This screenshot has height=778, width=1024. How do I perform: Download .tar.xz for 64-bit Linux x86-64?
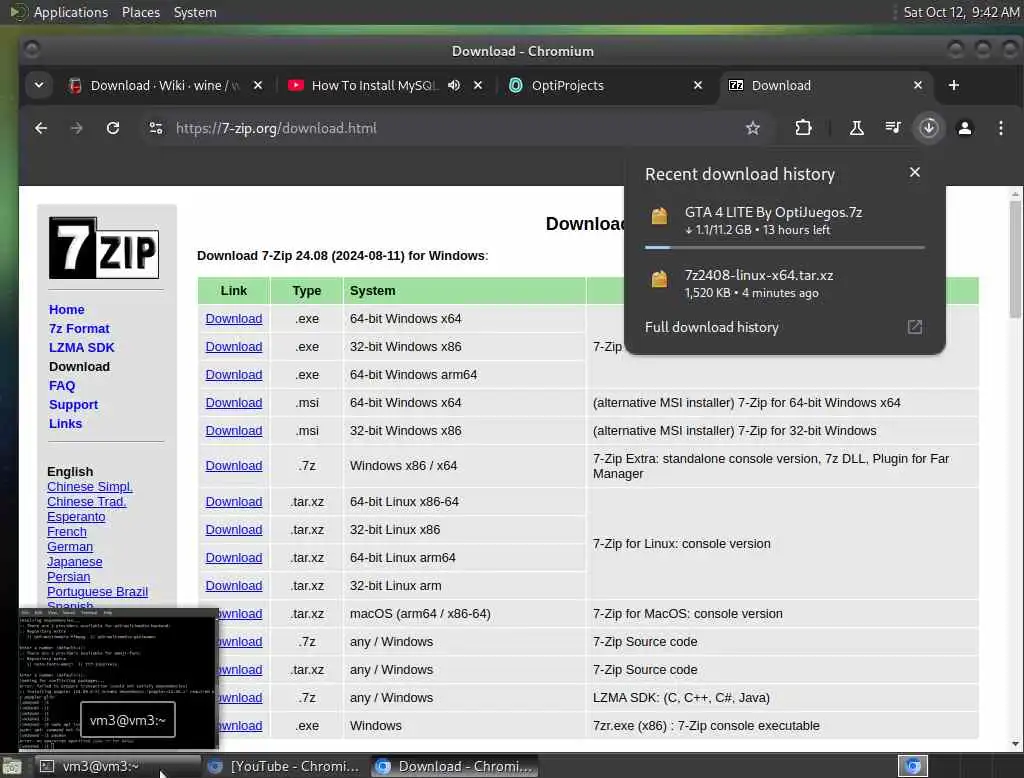(x=234, y=502)
